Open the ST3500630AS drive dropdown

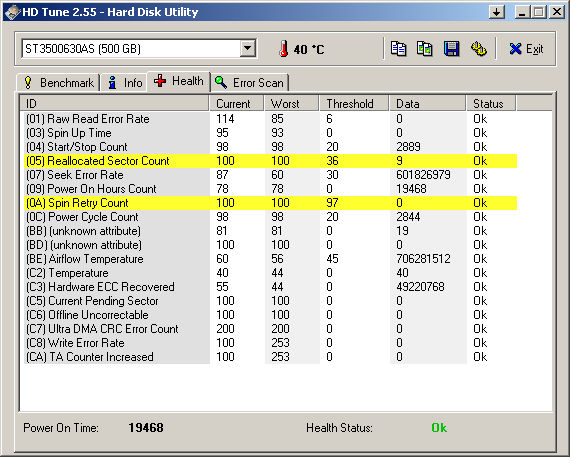(248, 48)
